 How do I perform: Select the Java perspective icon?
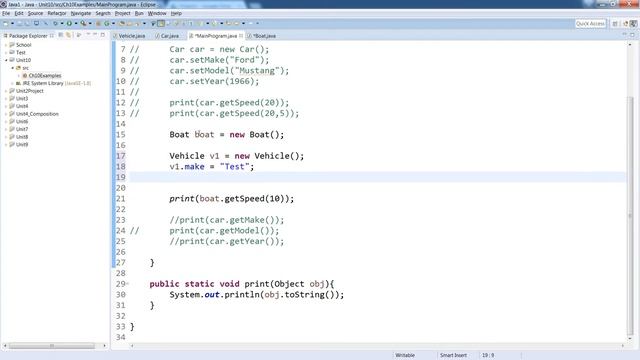(625, 24)
